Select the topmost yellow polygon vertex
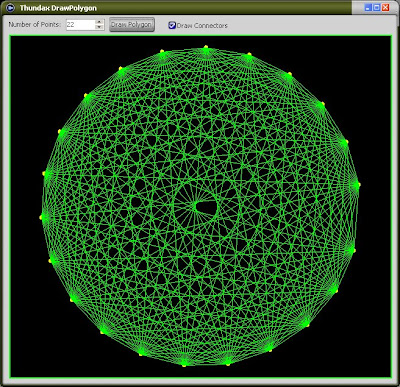The width and height of the screenshot is (400, 387). pos(206,47)
